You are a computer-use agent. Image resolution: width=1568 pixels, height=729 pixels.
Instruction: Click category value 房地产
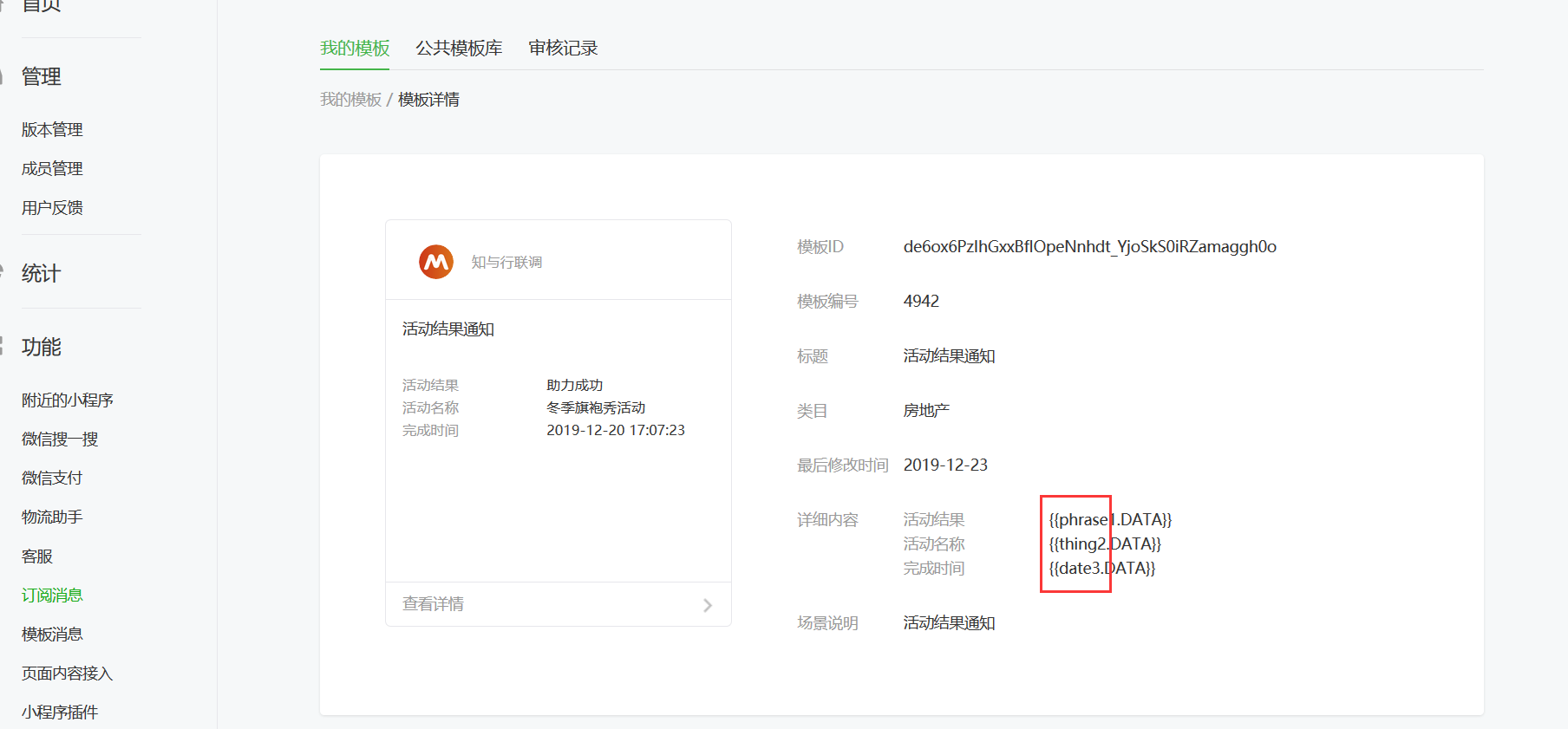click(x=926, y=410)
